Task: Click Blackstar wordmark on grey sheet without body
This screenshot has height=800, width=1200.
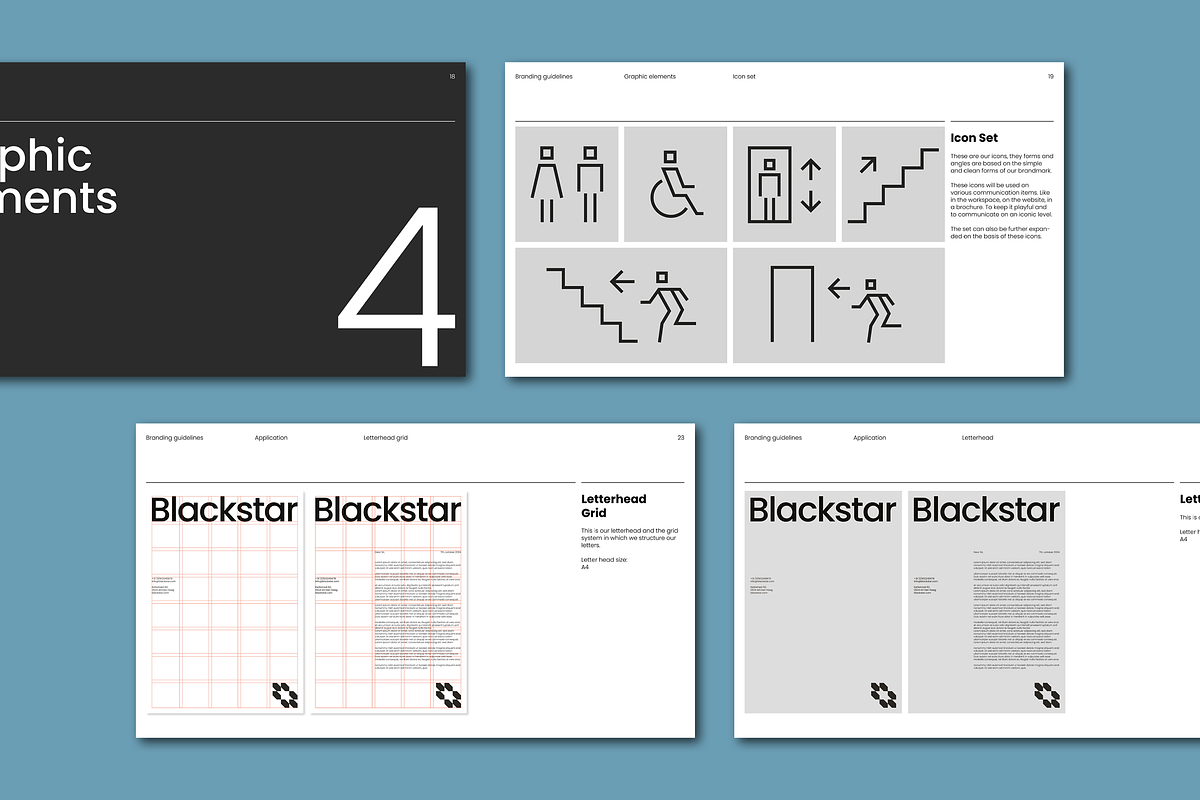Action: [823, 510]
